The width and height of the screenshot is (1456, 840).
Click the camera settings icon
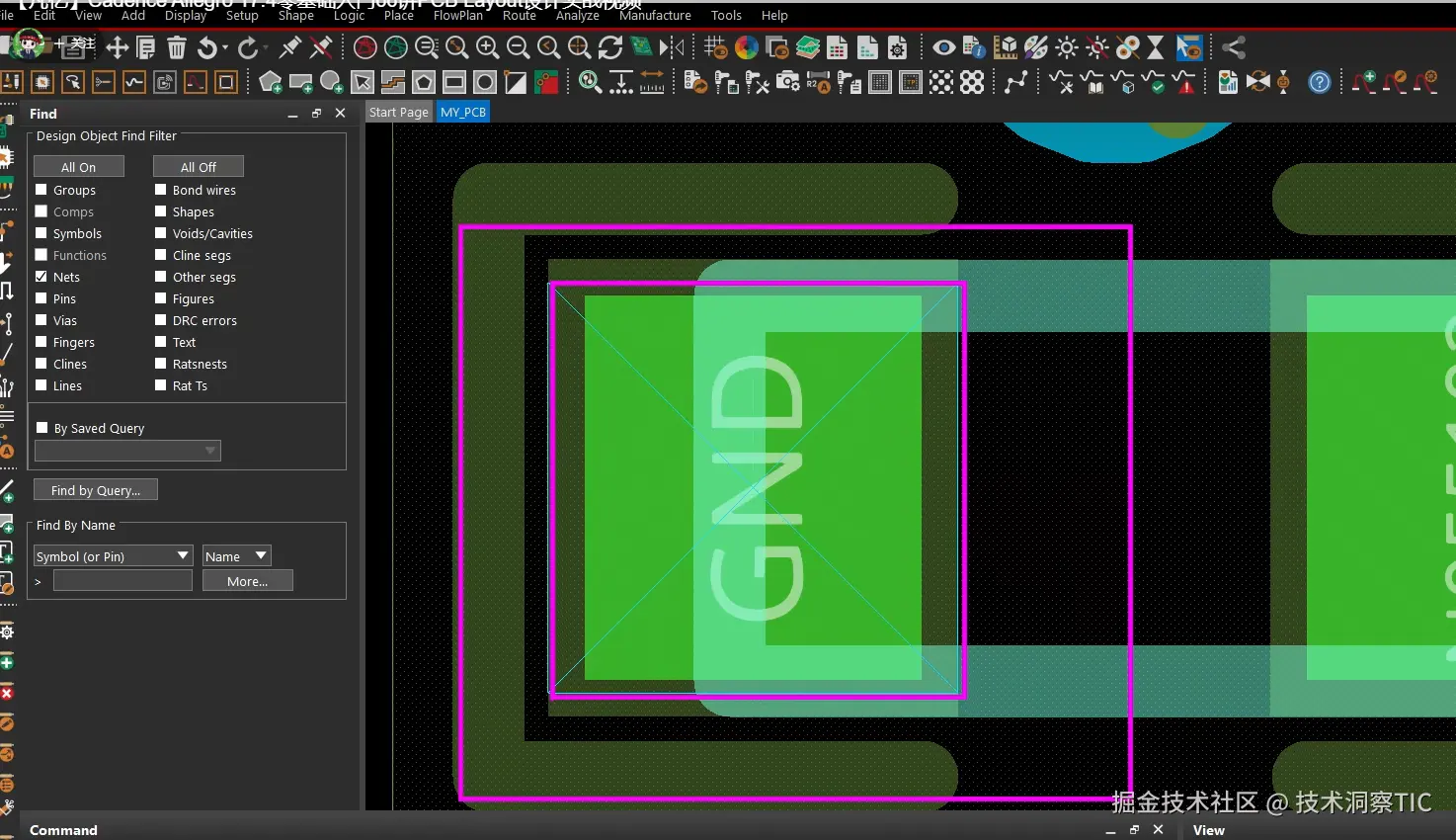click(x=788, y=82)
